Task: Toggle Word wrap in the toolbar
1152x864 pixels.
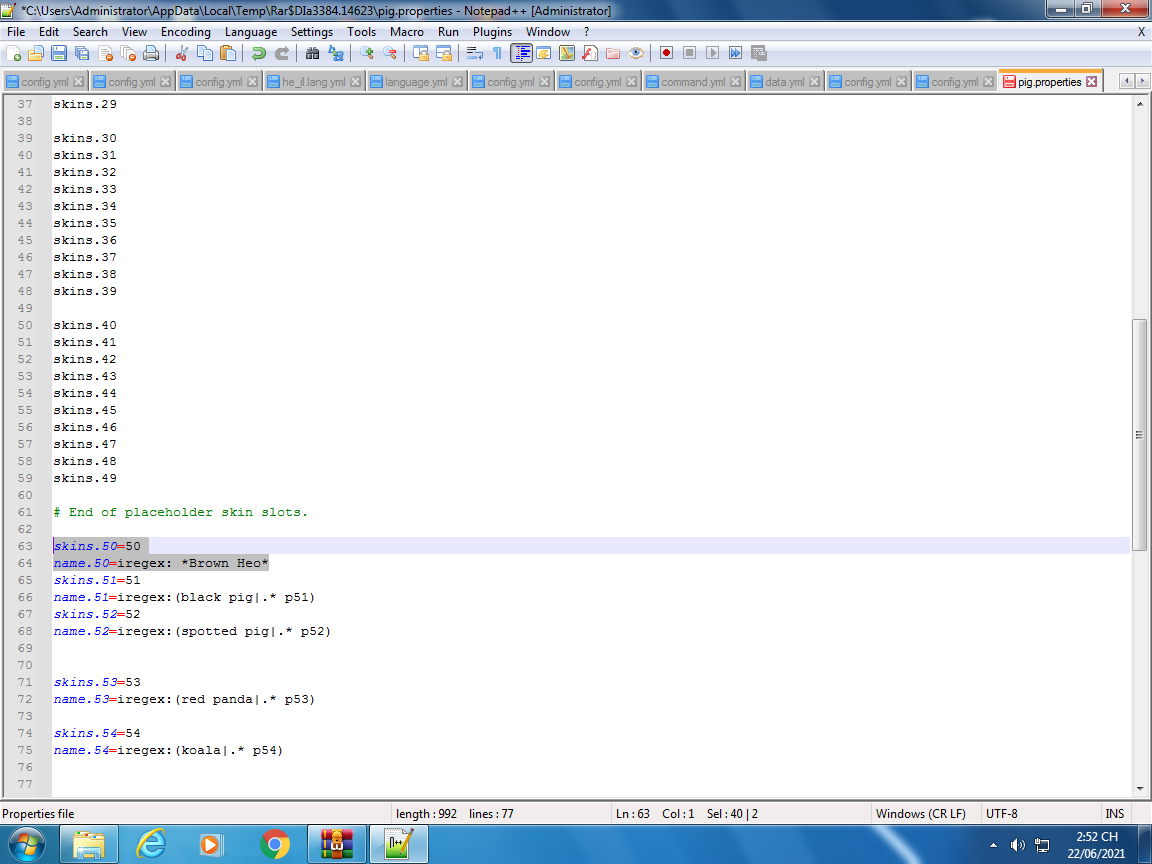Action: [x=474, y=53]
